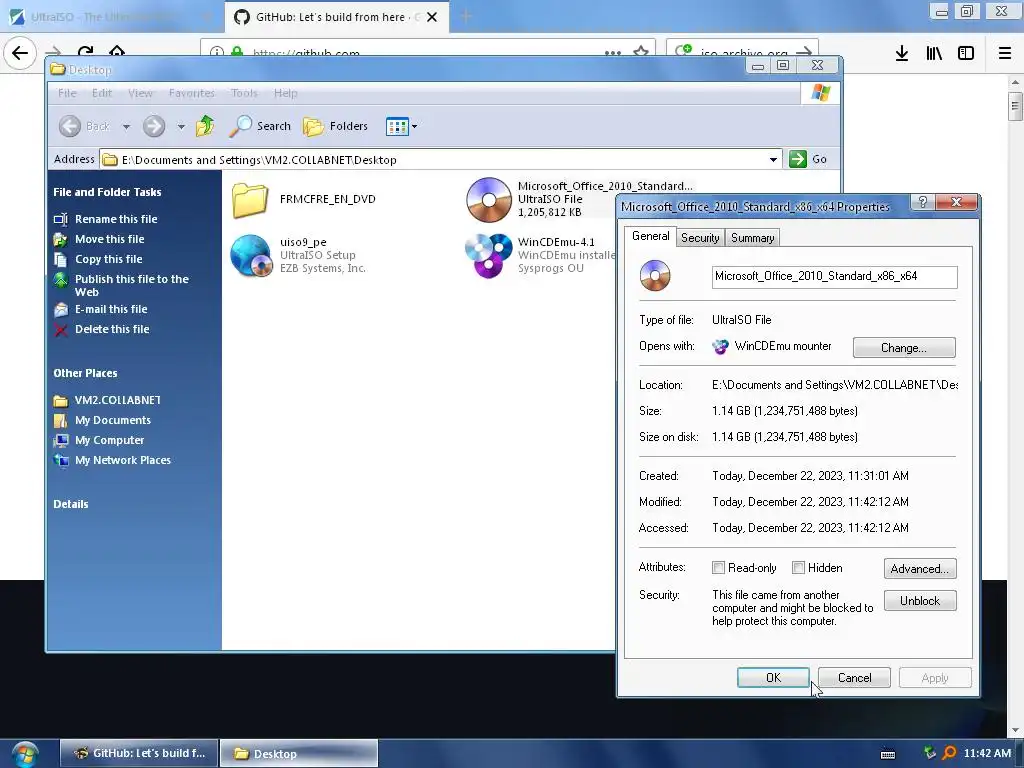This screenshot has width=1024, height=768.
Task: Open the View menu in the Desktop window
Action: [x=140, y=93]
